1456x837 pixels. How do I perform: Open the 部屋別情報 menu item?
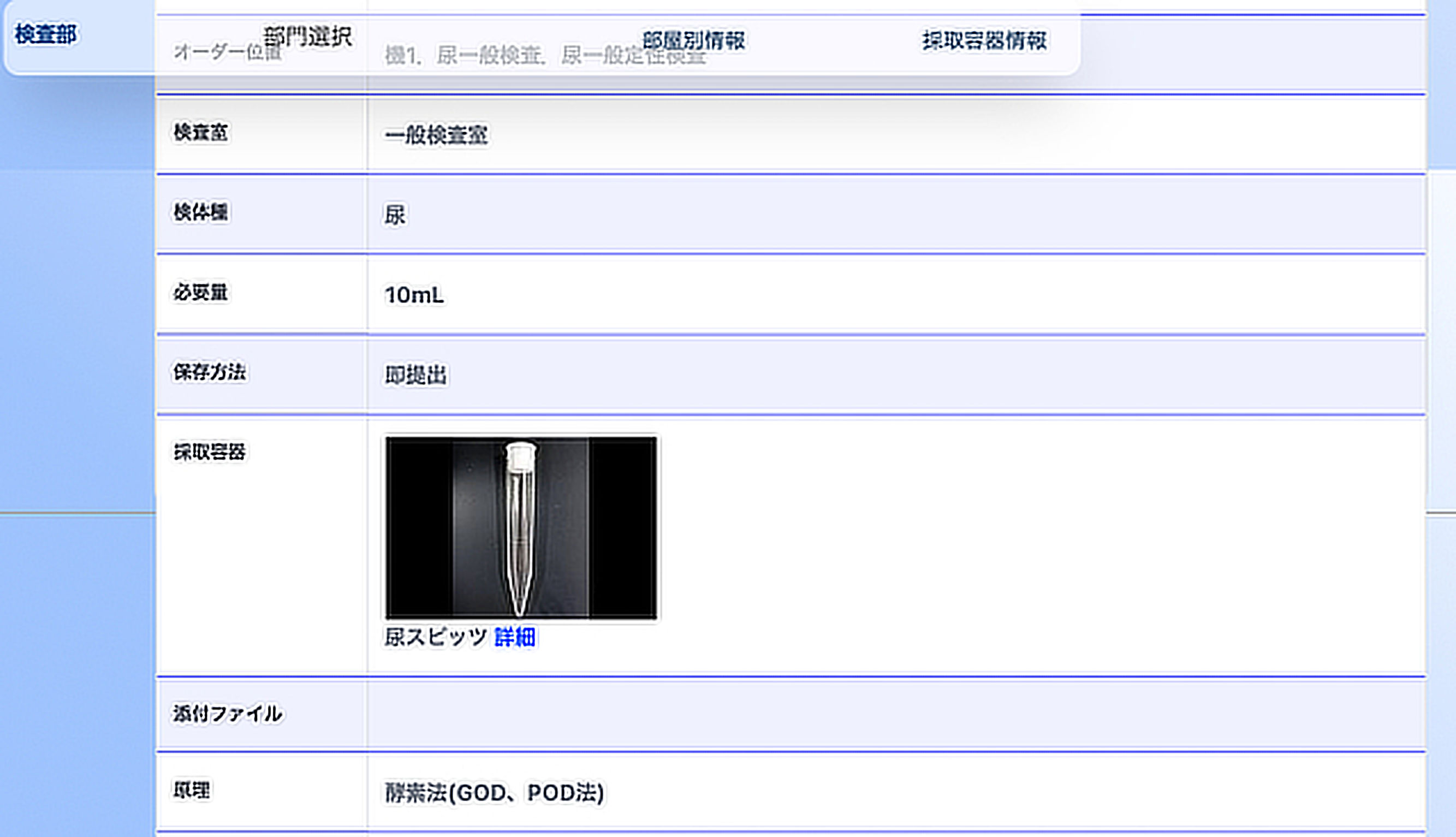point(693,40)
